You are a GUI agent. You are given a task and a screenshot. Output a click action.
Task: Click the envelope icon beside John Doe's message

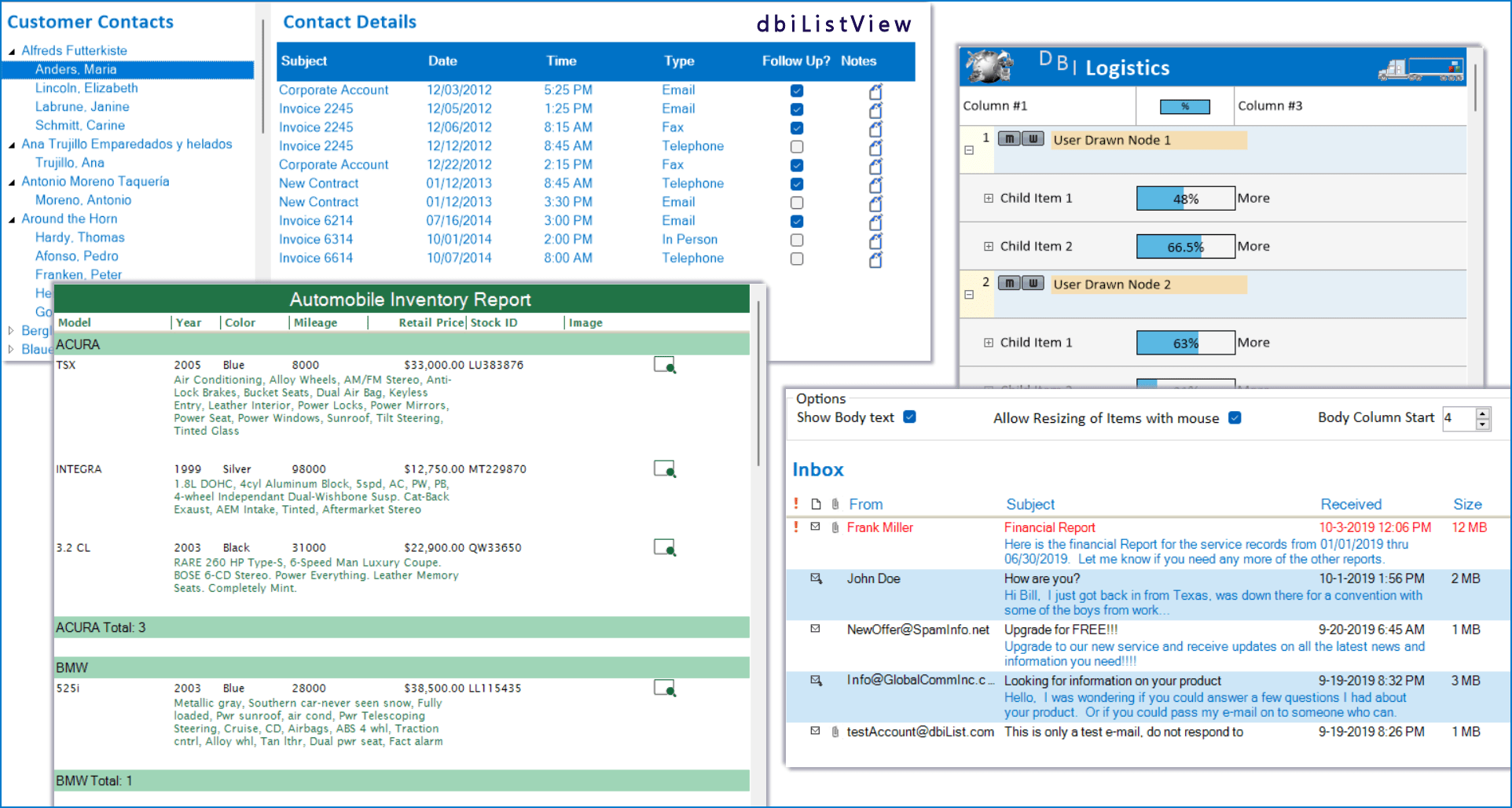tap(816, 578)
